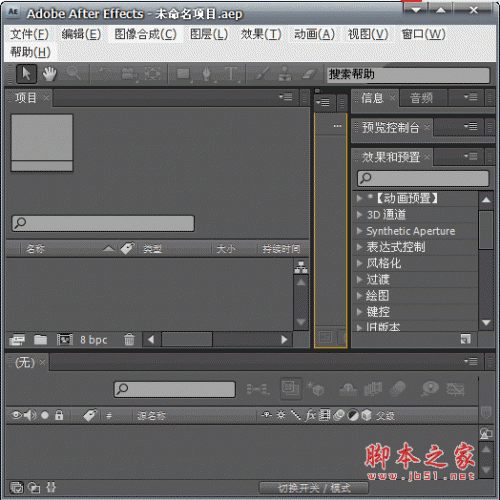
Task: Click the Project panel thumbnail preview
Action: (x=42, y=143)
